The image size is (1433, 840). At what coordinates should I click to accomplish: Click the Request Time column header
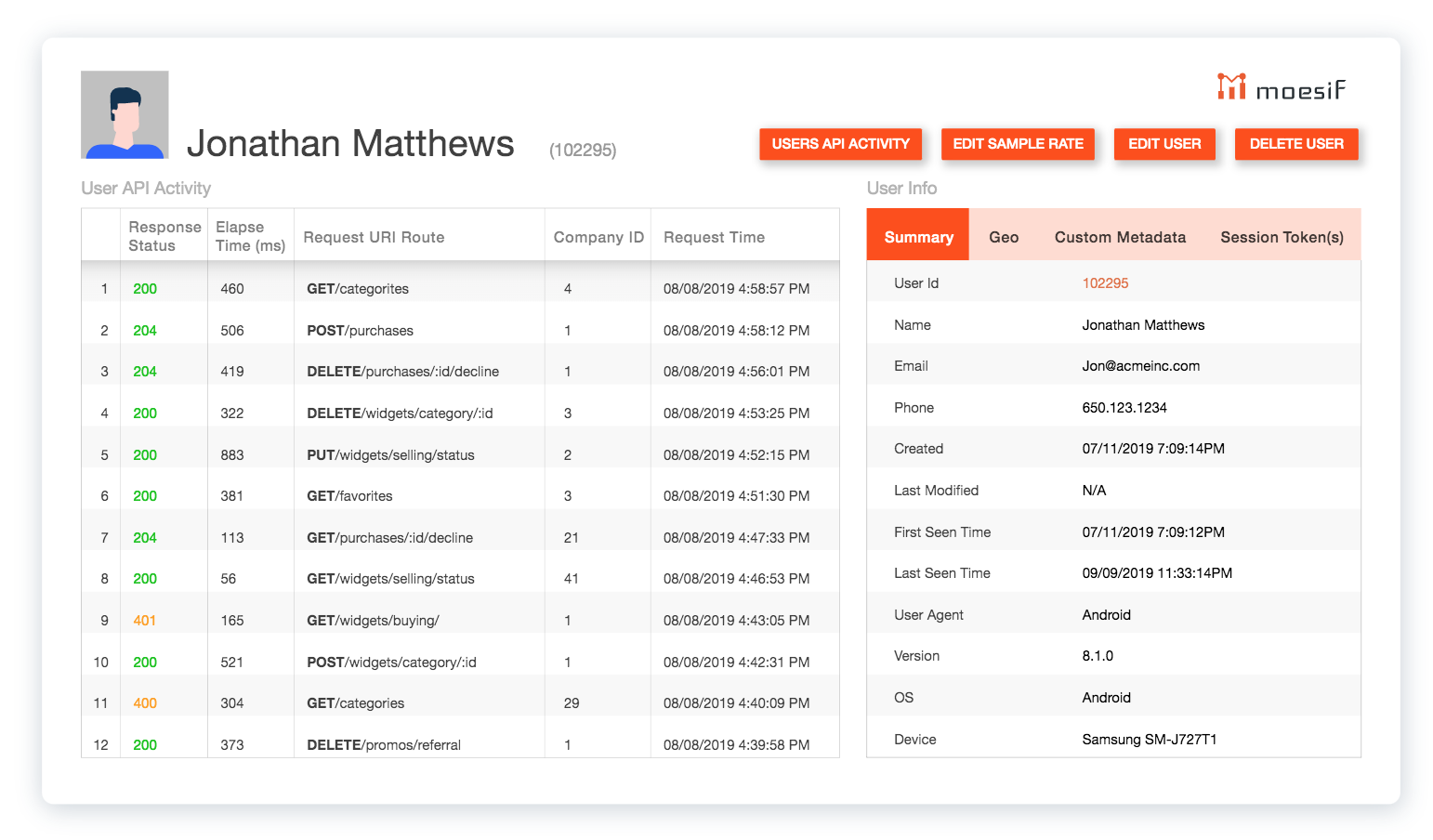tap(714, 237)
